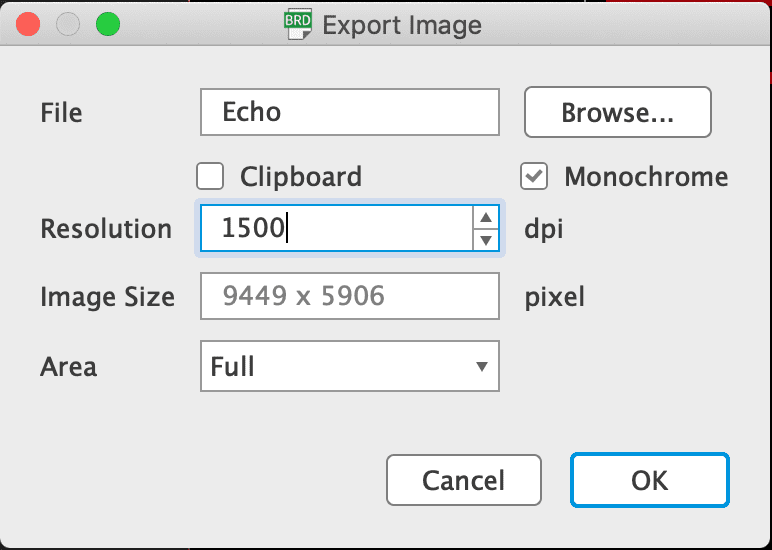
Task: Enable the Clipboard checkbox
Action: pos(210,177)
